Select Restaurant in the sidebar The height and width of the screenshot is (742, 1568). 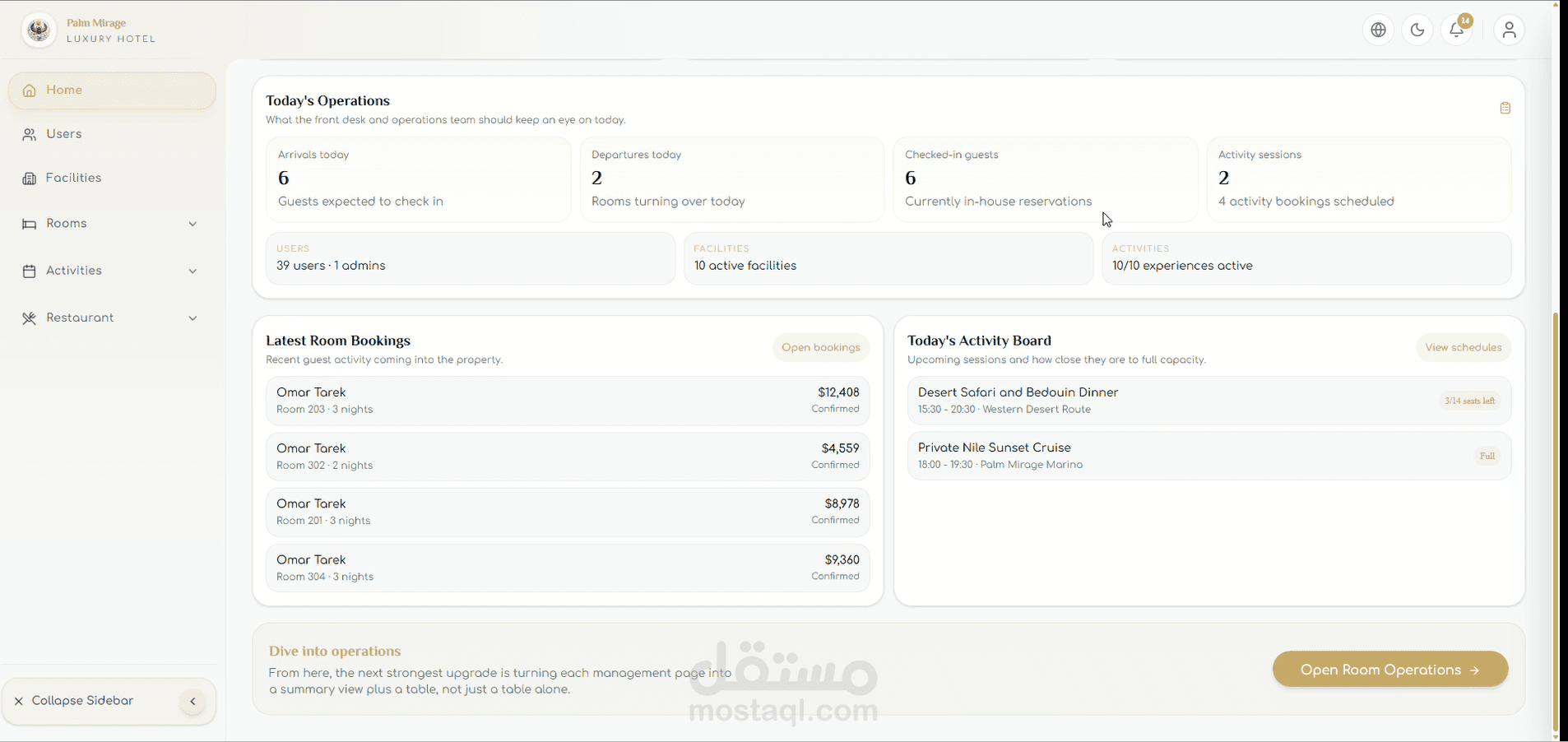click(112, 318)
